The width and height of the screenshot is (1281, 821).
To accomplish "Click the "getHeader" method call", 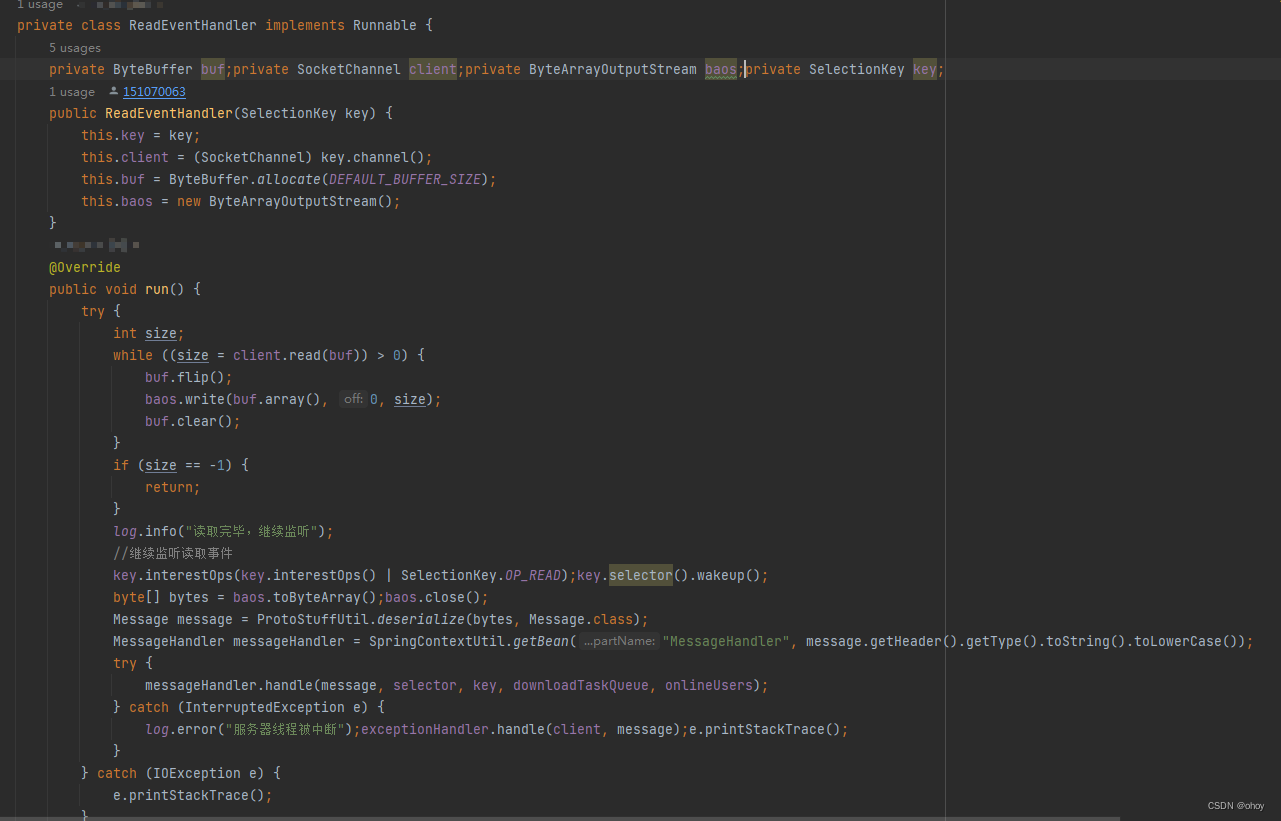I will pyautogui.click(x=906, y=641).
